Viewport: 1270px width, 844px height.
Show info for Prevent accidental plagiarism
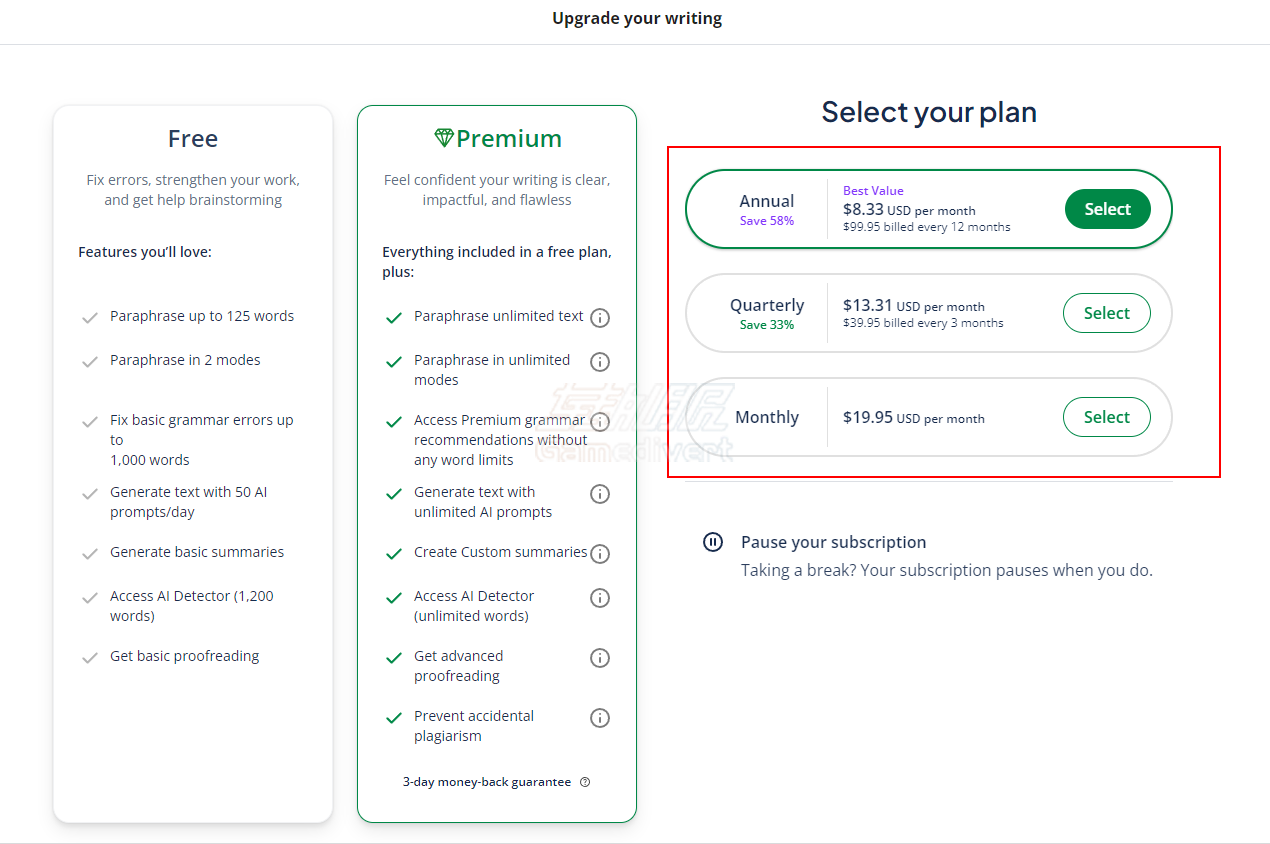[600, 718]
